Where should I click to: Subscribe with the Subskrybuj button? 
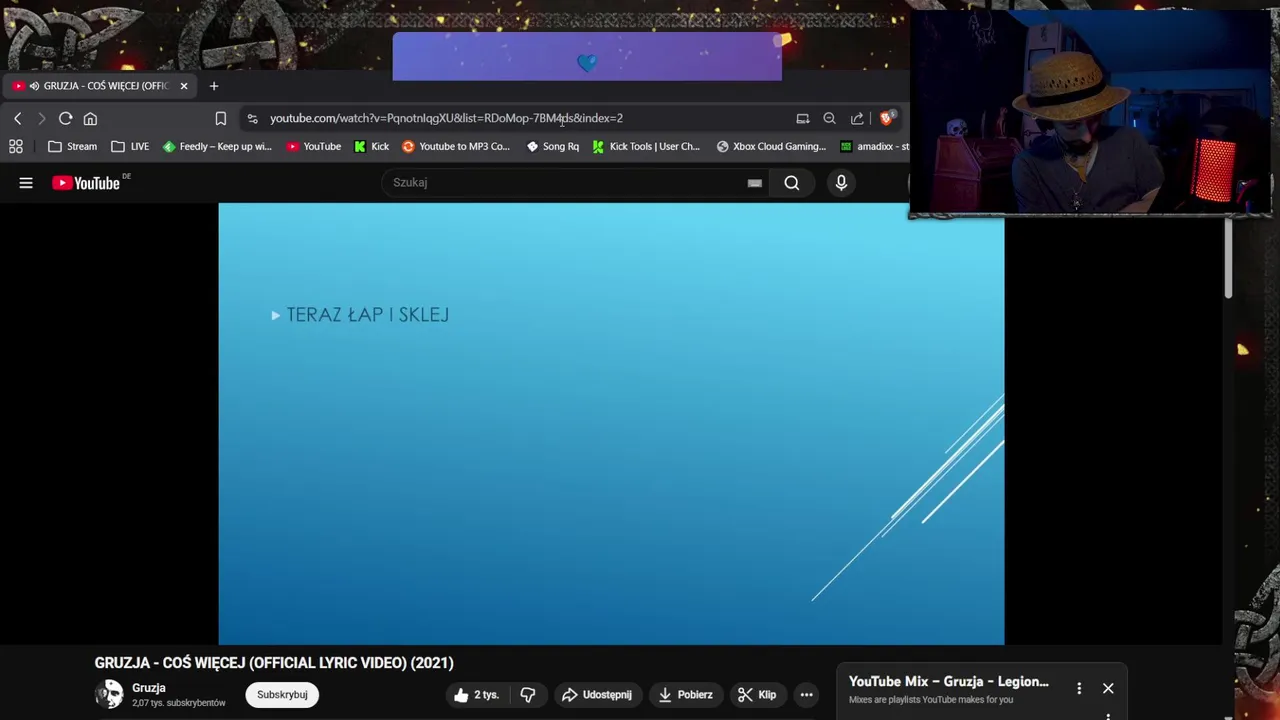282,695
